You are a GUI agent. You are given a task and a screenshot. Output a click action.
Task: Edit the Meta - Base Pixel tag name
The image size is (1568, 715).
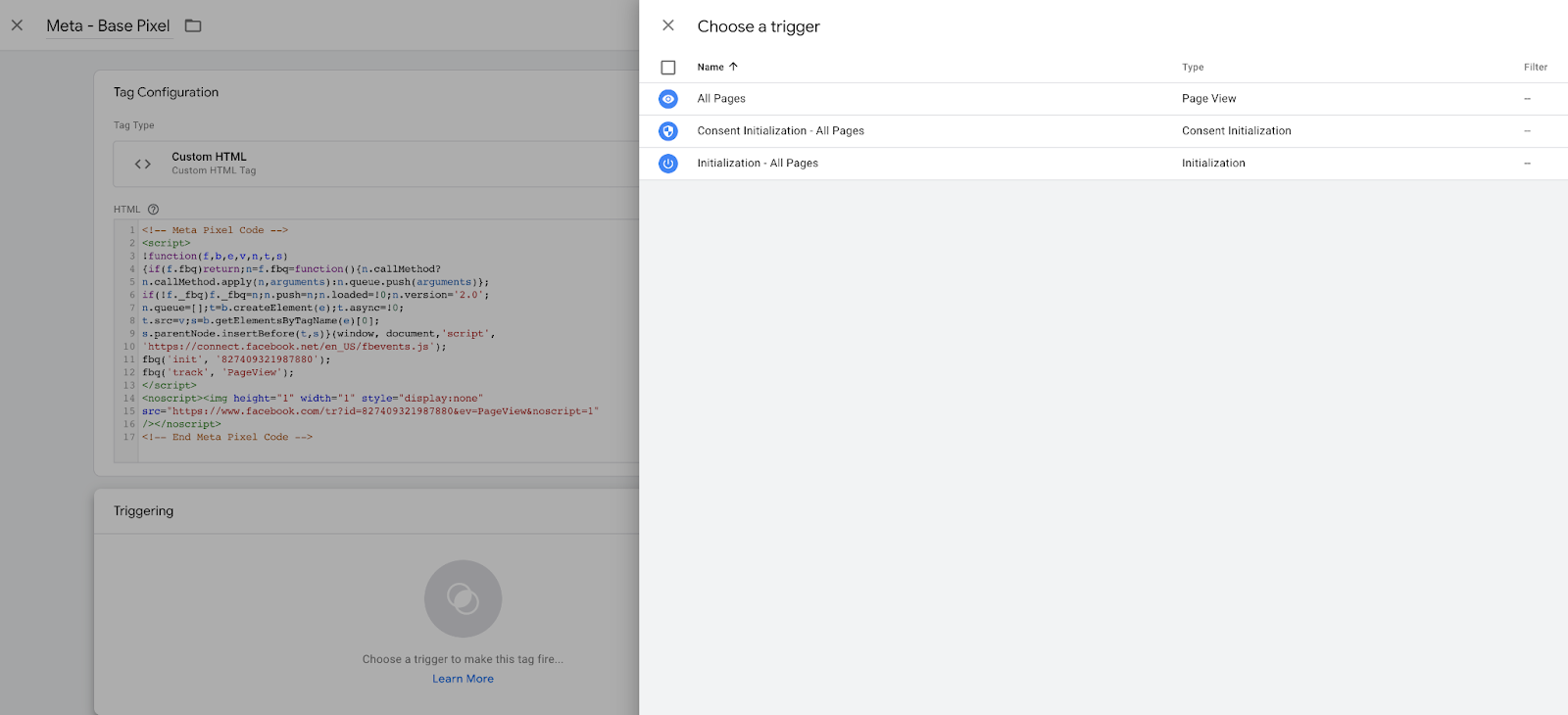click(x=108, y=25)
